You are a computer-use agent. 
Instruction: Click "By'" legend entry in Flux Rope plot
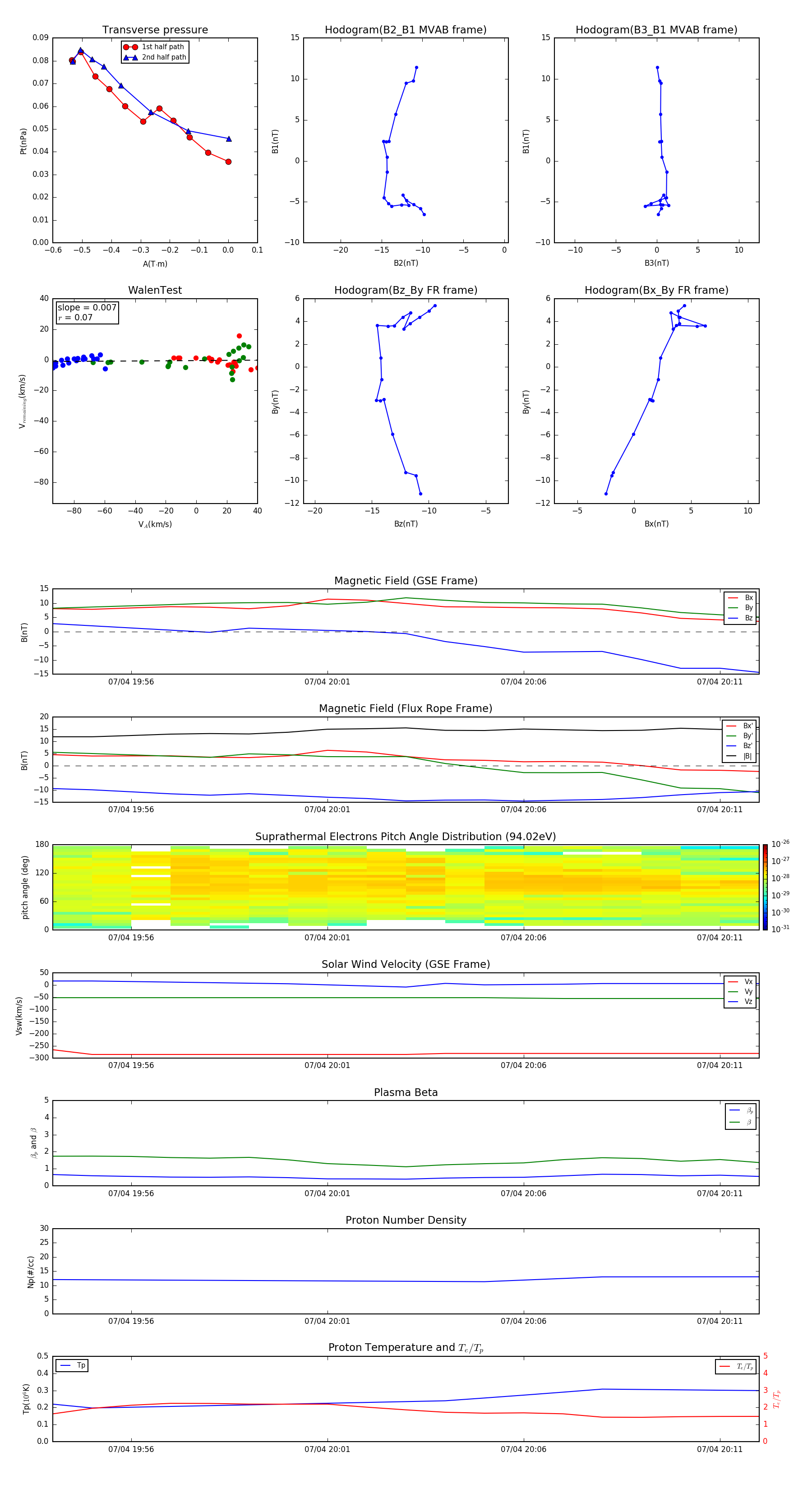click(739, 736)
